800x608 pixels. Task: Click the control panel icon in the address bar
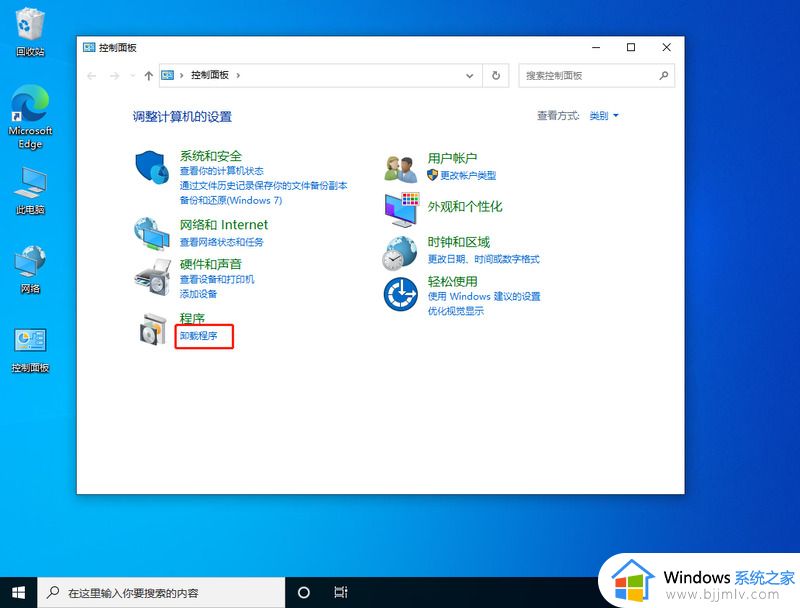pos(167,75)
